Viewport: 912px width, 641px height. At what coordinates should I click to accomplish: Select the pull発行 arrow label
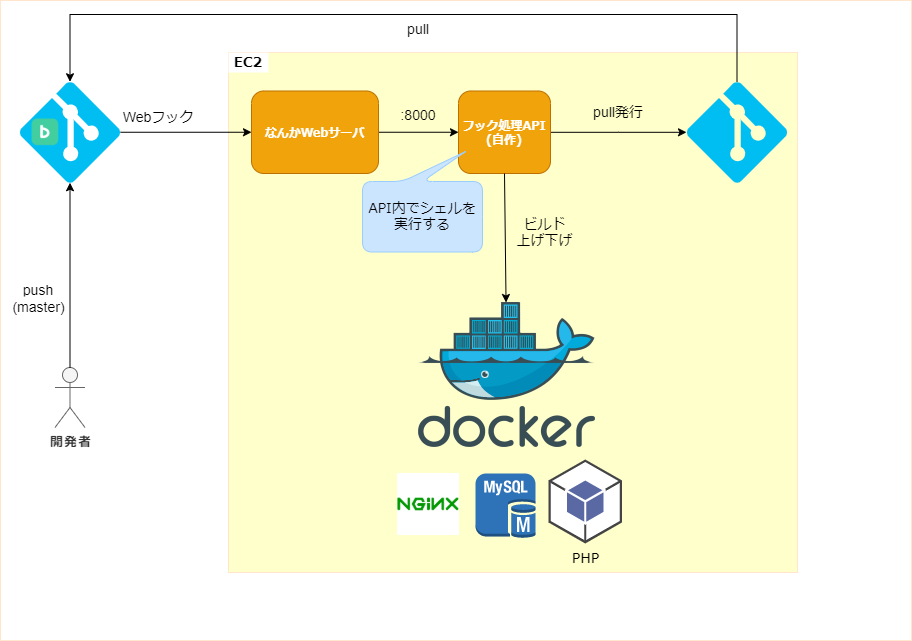pyautogui.click(x=618, y=113)
